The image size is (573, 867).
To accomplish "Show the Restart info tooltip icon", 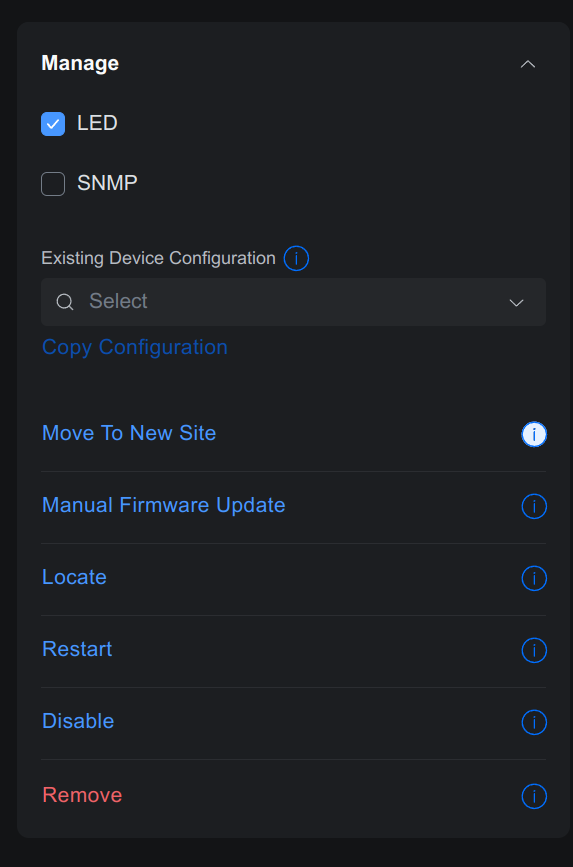I will [534, 650].
